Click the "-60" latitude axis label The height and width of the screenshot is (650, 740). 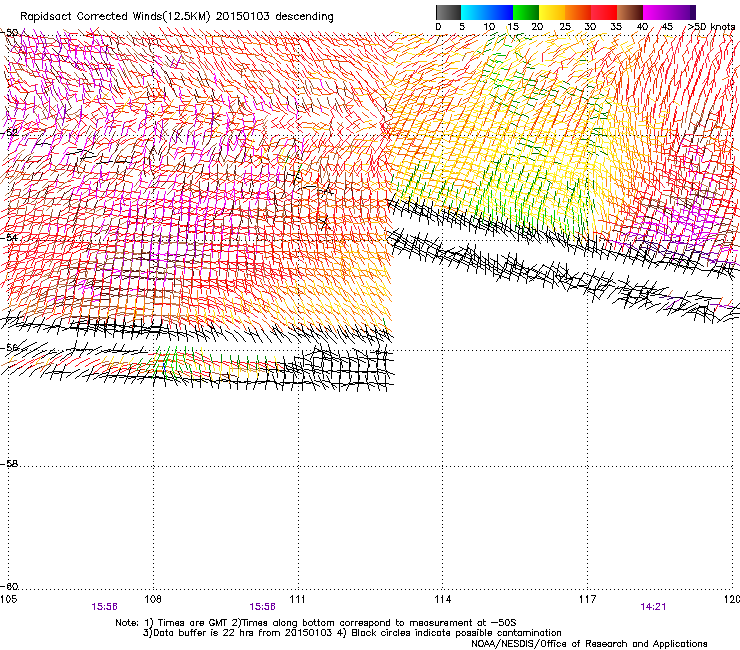[x=9, y=586]
